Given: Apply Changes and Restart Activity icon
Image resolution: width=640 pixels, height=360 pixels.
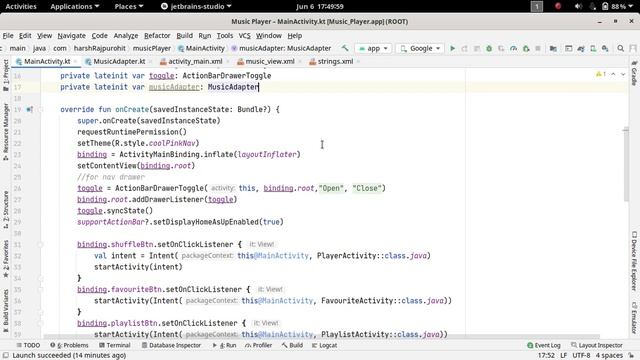Looking at the screenshot, I should 464,49.
